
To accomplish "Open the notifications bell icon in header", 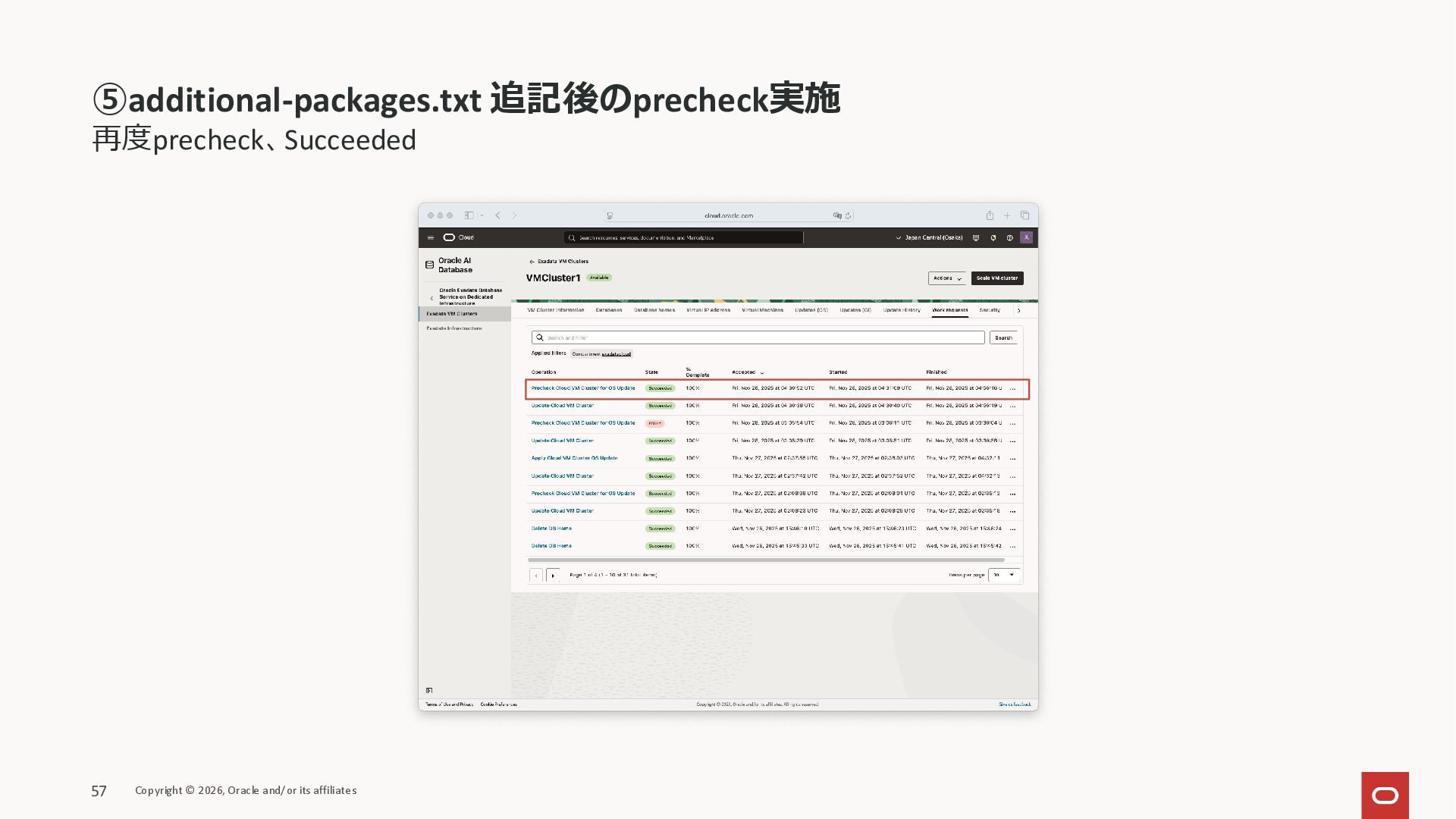I will pos(993,237).
